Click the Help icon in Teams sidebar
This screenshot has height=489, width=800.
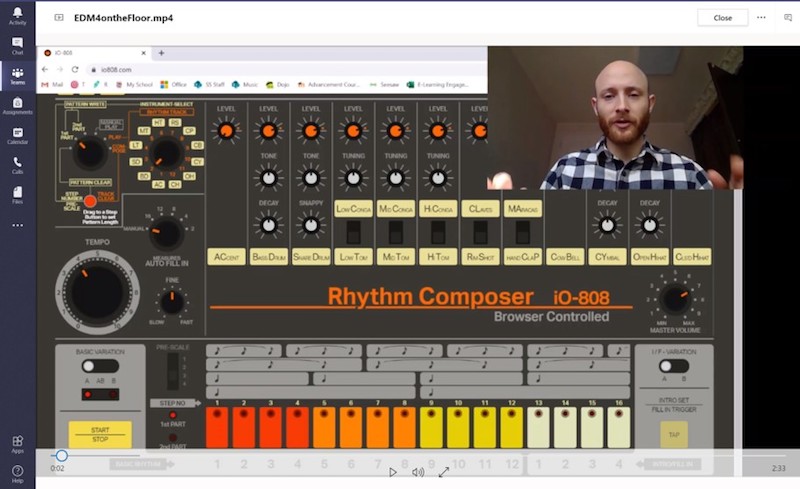[x=17, y=473]
